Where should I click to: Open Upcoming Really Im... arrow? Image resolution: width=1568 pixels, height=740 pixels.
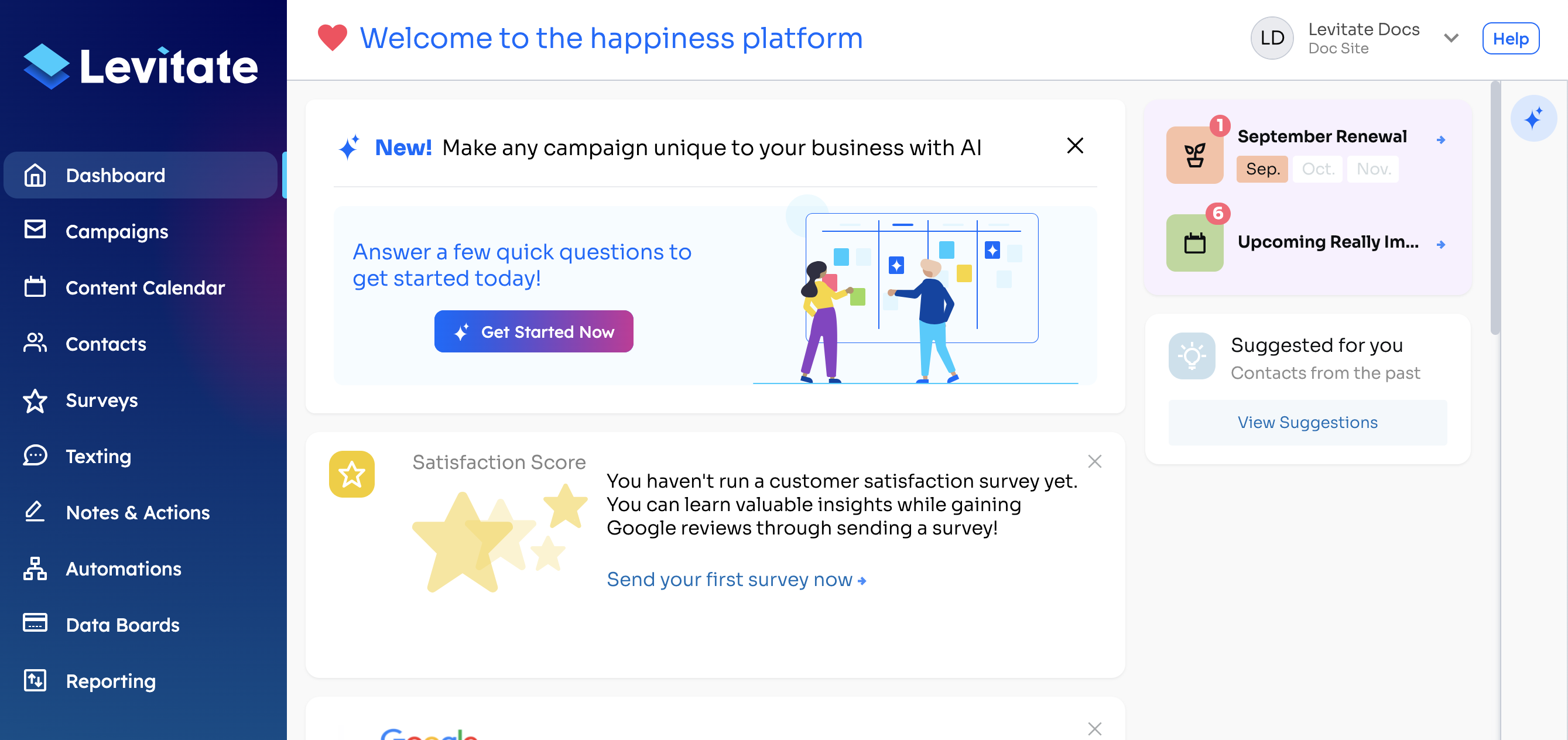[x=1441, y=245]
